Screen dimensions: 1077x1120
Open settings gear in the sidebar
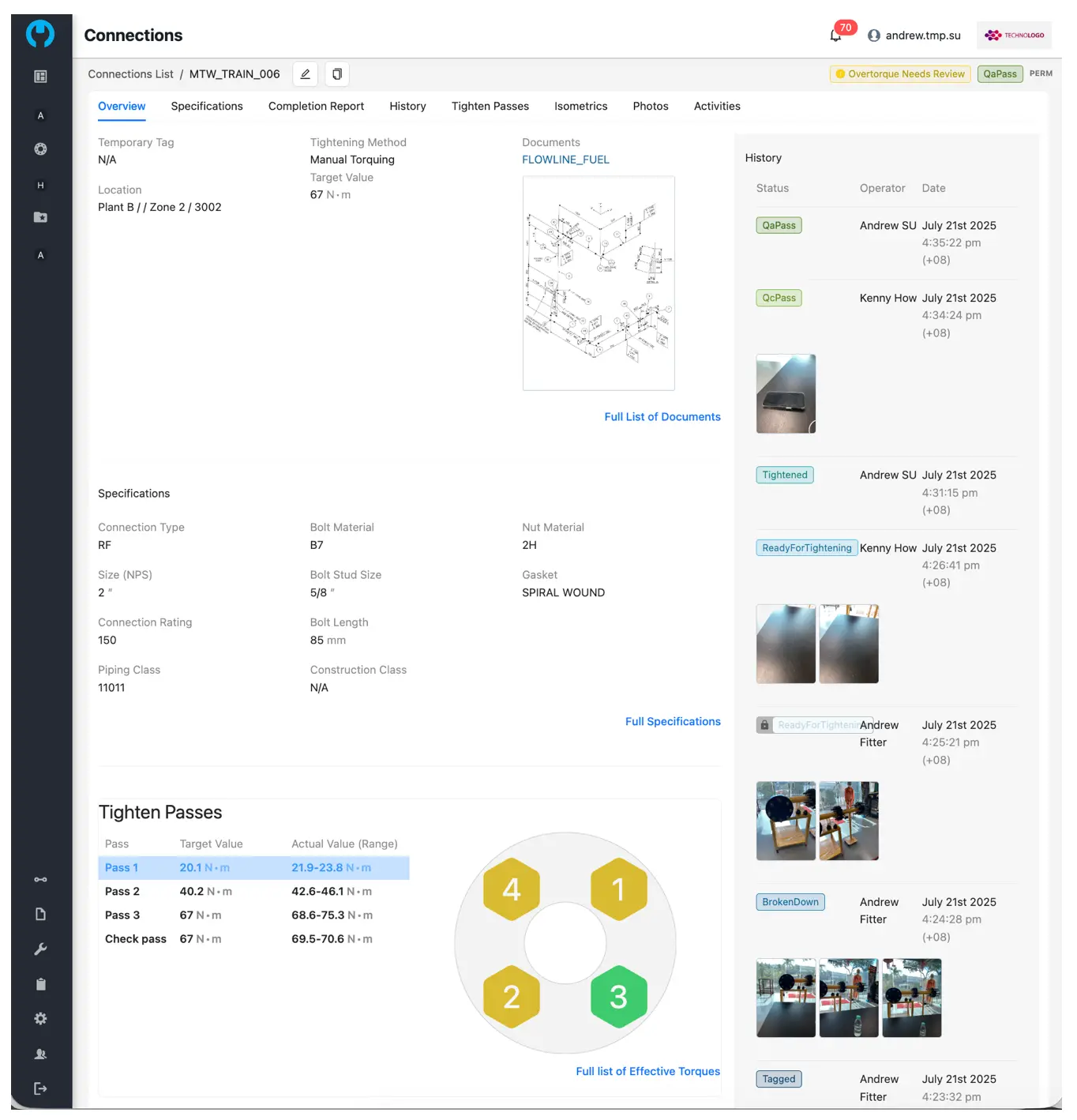[40, 1019]
